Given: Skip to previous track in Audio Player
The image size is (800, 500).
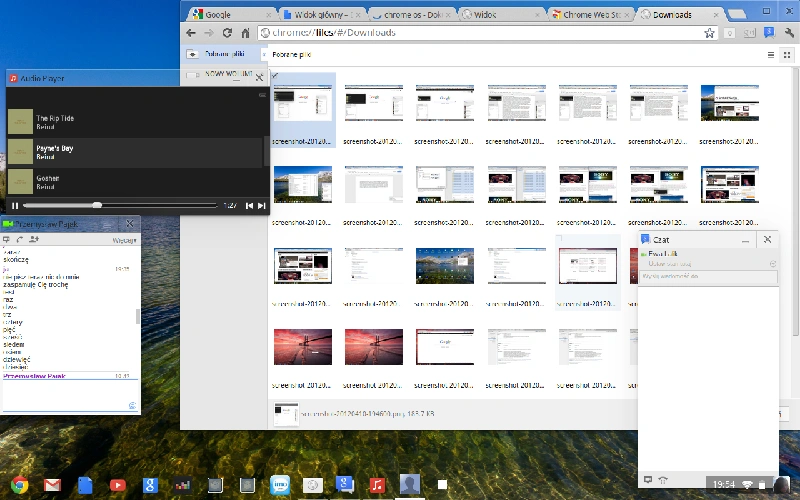Looking at the screenshot, I should pos(249,206).
